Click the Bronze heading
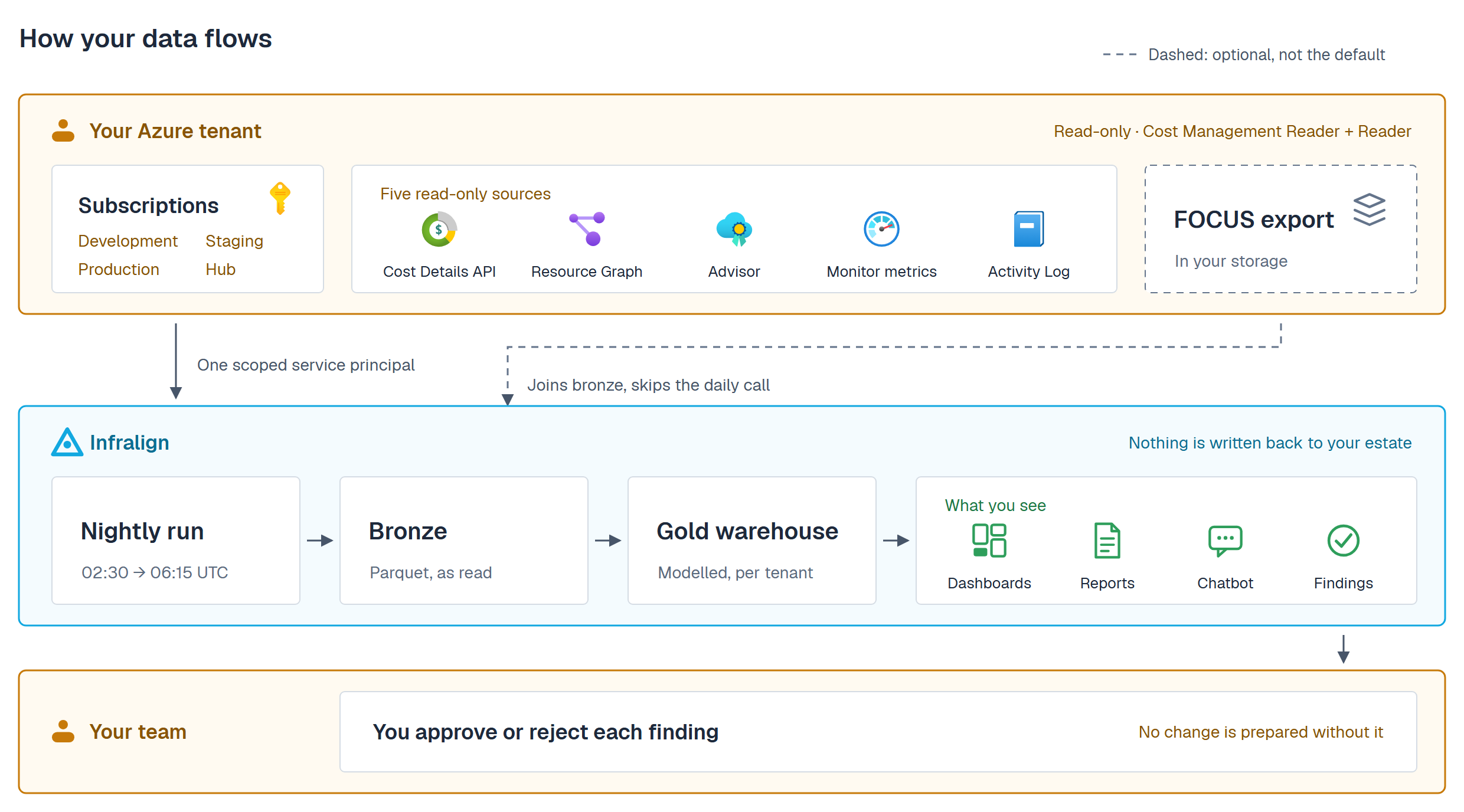The image size is (1464, 812). point(408,531)
